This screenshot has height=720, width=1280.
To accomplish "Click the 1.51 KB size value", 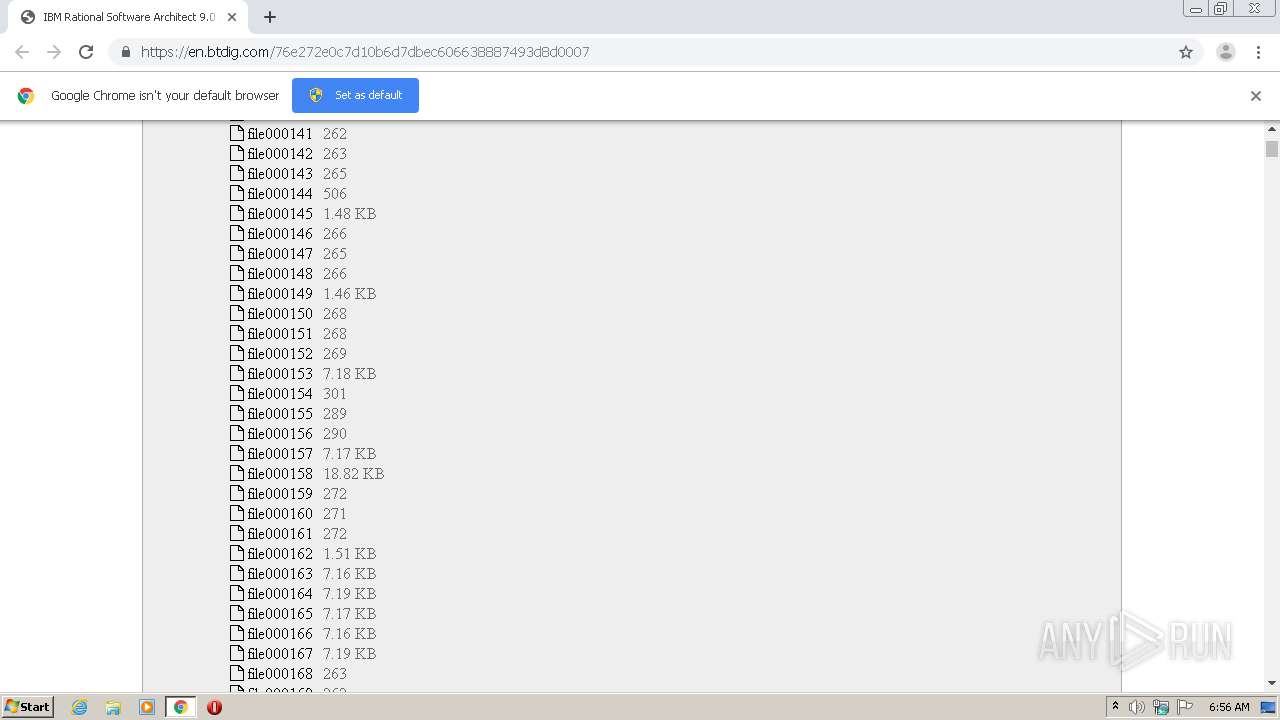I will click(349, 554).
